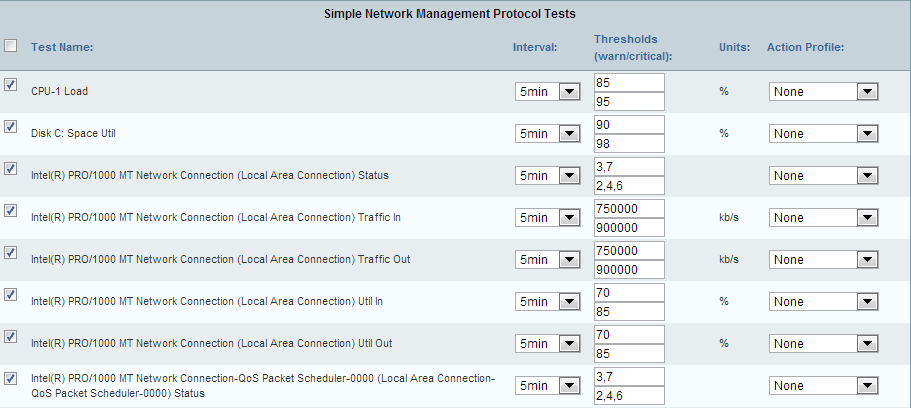Image resolution: width=911 pixels, height=408 pixels.
Task: Open the Interval dropdown for Util In row
Action: pos(548,302)
